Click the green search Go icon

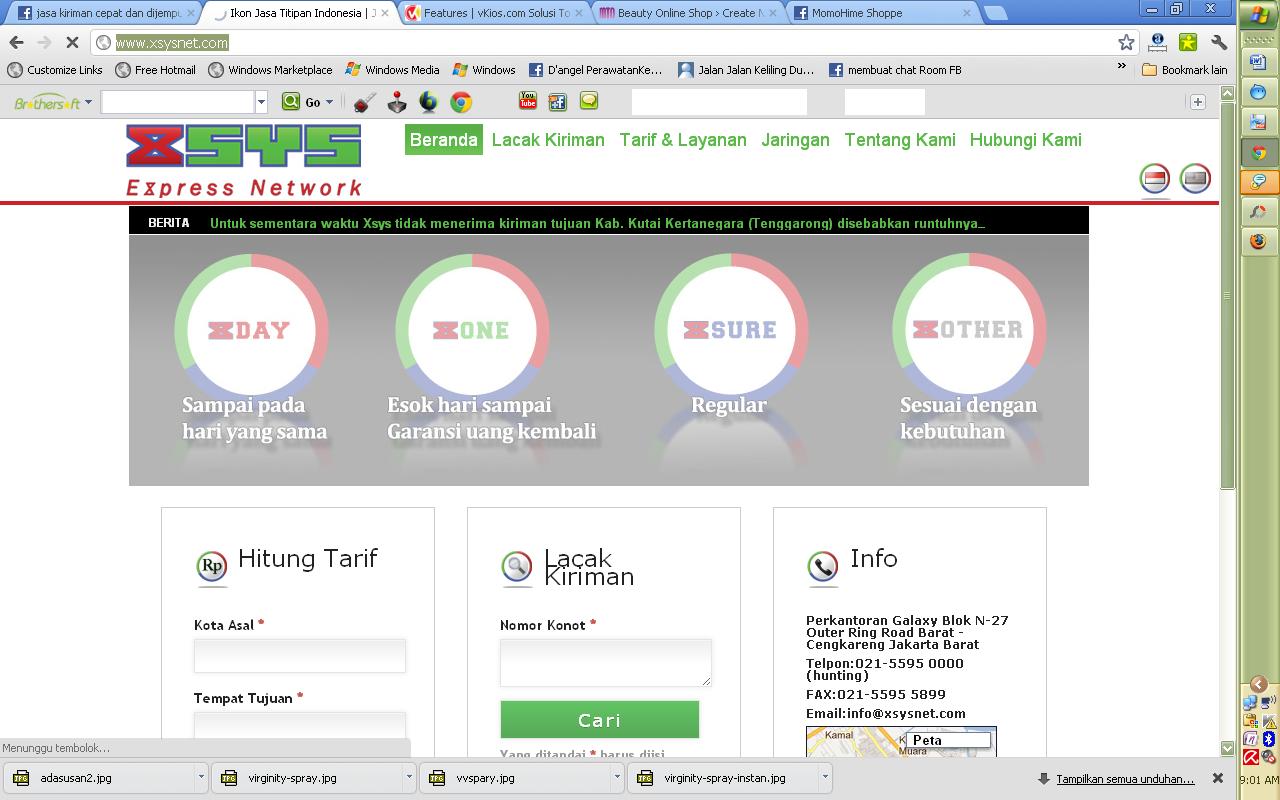coord(291,101)
